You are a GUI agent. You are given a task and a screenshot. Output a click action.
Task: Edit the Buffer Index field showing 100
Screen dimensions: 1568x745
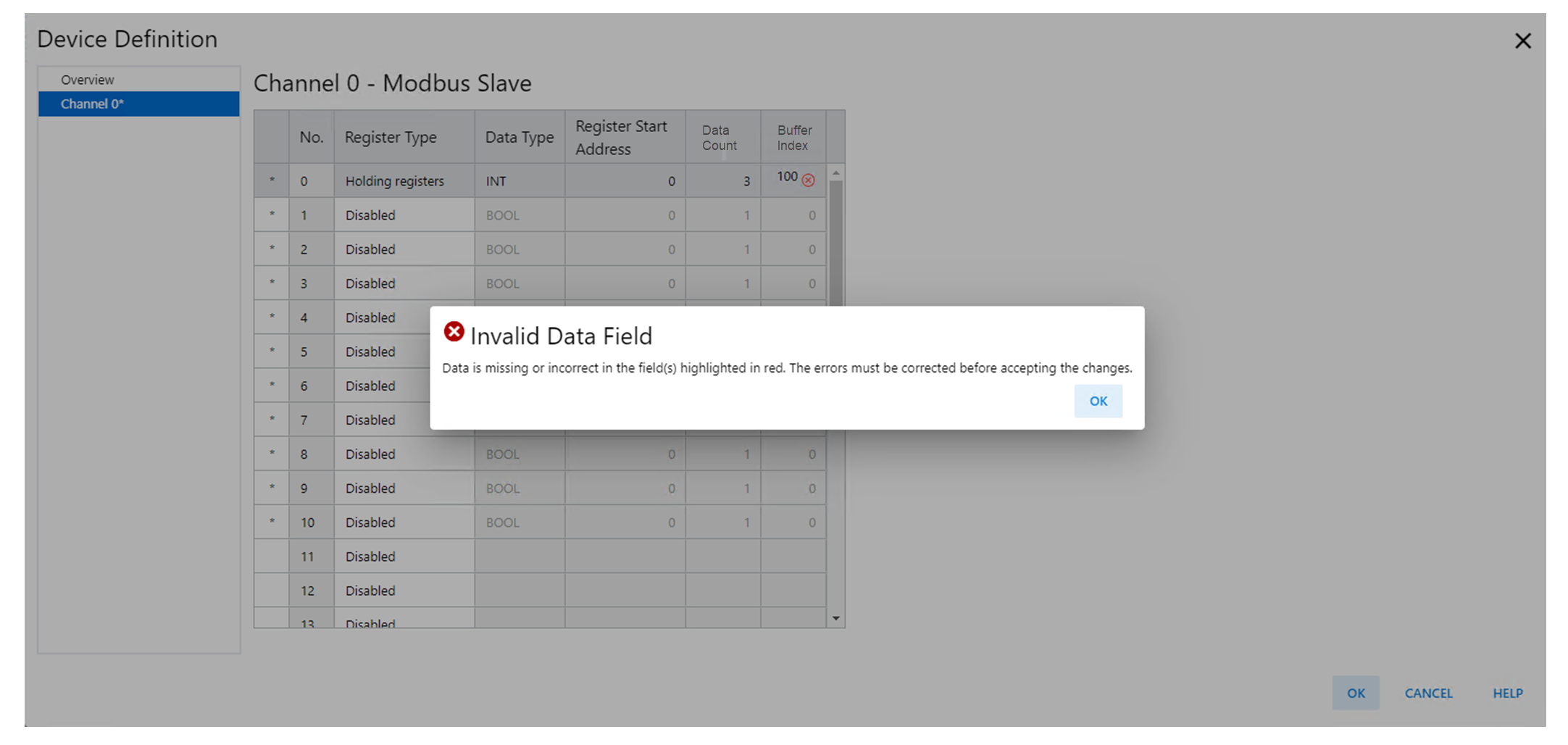(x=786, y=178)
